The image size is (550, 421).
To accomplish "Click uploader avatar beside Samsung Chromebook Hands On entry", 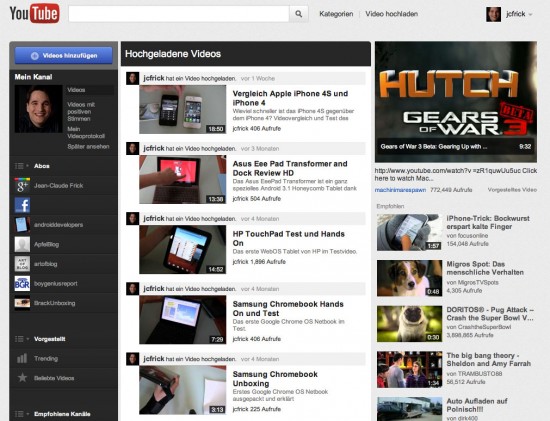I will (133, 289).
